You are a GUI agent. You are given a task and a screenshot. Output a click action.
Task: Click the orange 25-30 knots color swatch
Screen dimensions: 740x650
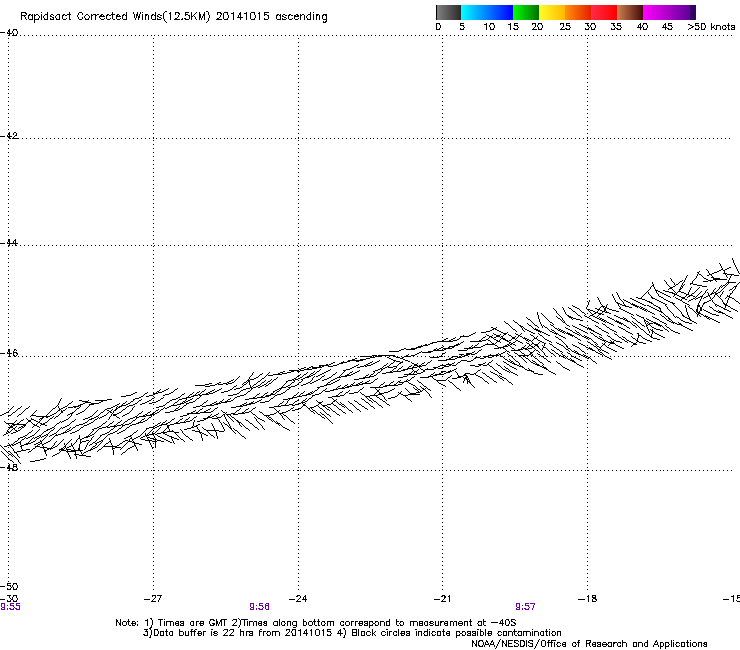click(578, 12)
